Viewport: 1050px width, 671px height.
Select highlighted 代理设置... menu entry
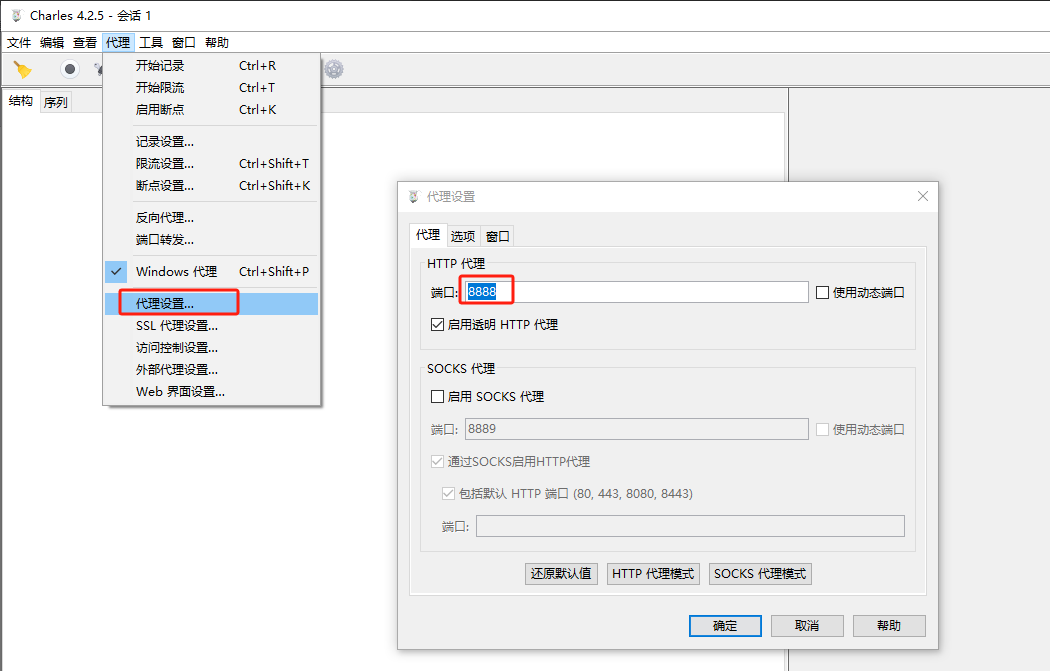coord(212,303)
